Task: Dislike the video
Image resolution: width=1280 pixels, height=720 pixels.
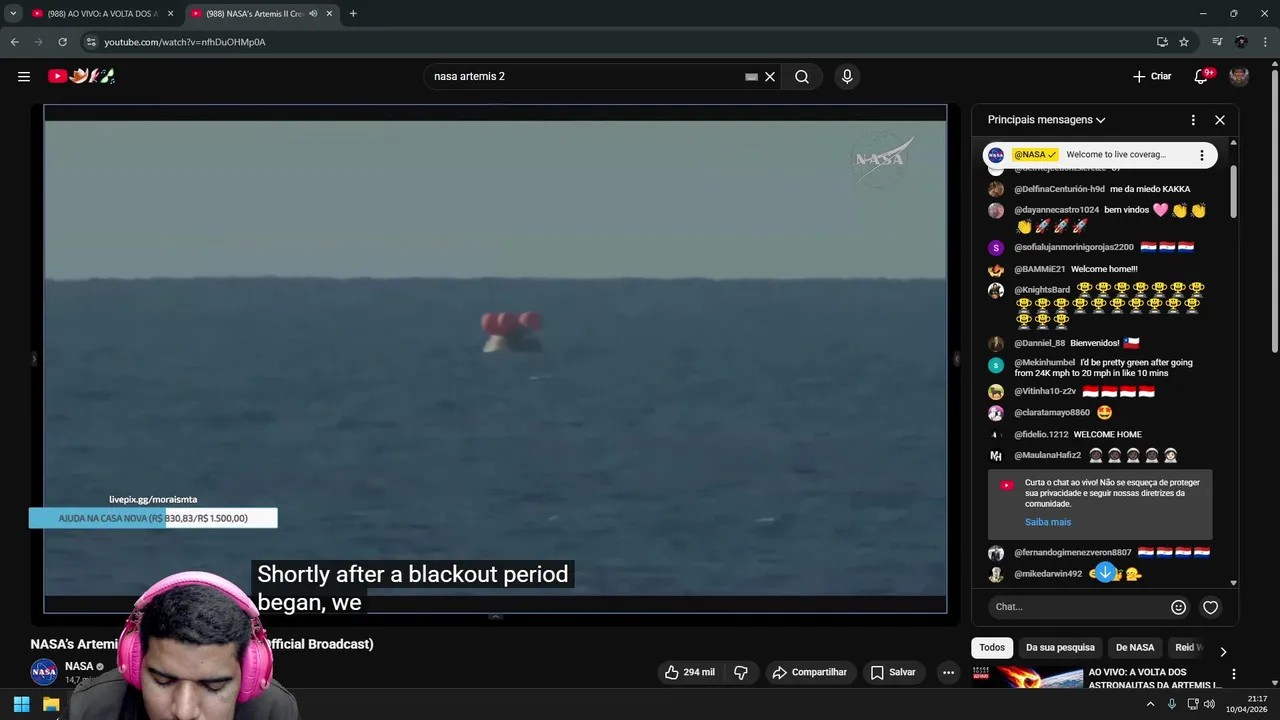Action: (741, 672)
